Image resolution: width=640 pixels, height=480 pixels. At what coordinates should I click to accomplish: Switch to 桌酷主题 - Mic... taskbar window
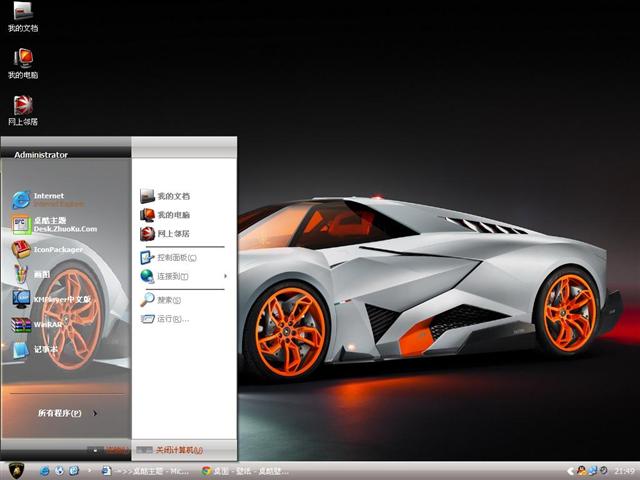point(146,471)
